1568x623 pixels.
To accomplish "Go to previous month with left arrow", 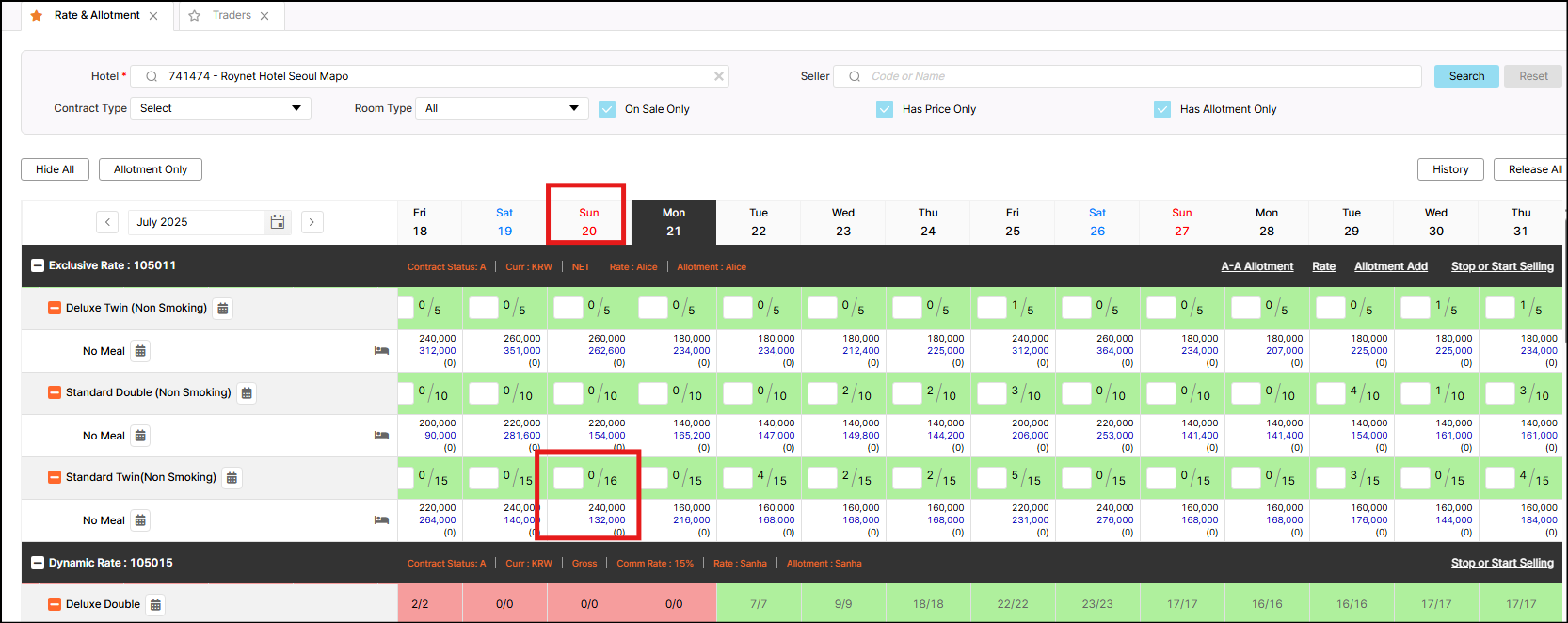I will click(107, 222).
